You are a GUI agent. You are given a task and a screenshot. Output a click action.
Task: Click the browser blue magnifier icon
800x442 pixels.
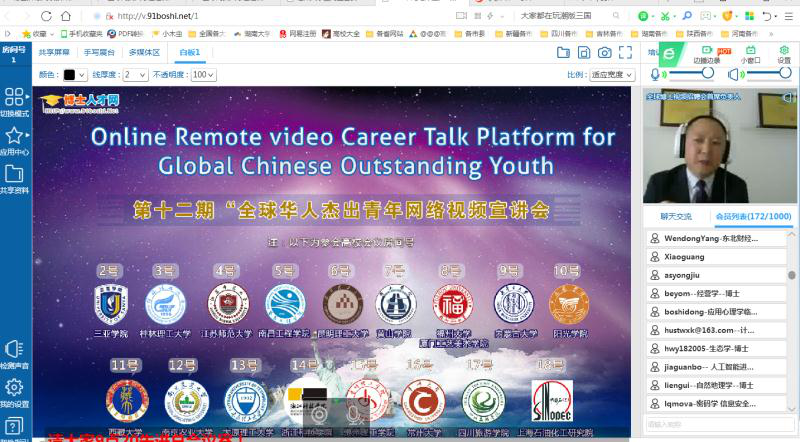(687, 16)
